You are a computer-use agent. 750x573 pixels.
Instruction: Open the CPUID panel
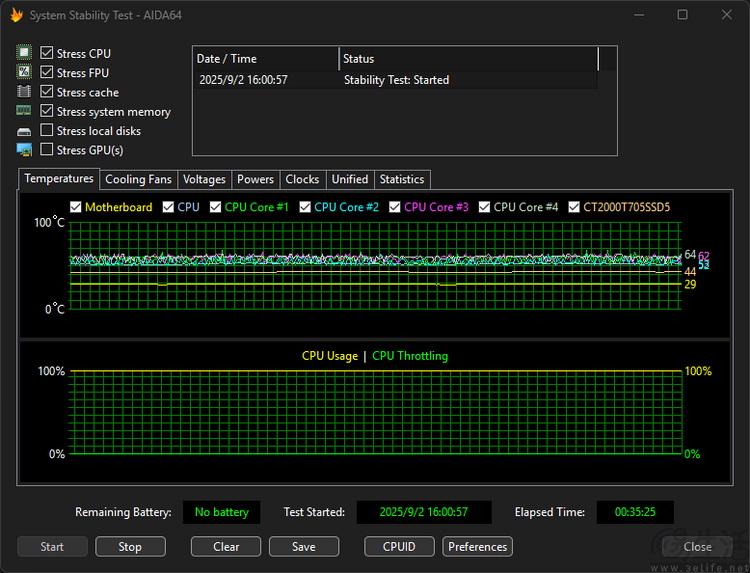coord(399,547)
